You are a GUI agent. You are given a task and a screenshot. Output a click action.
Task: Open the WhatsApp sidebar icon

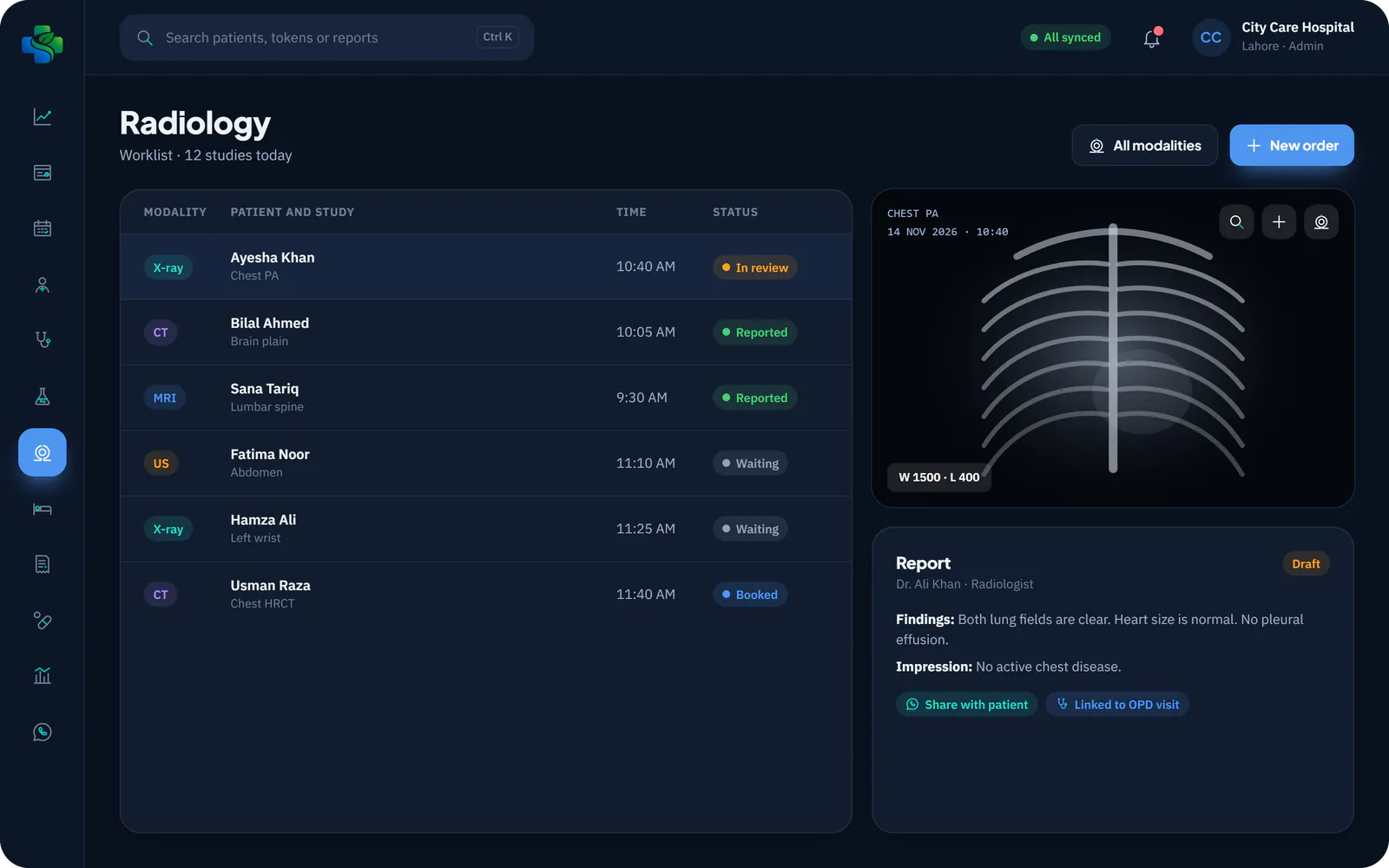43,733
